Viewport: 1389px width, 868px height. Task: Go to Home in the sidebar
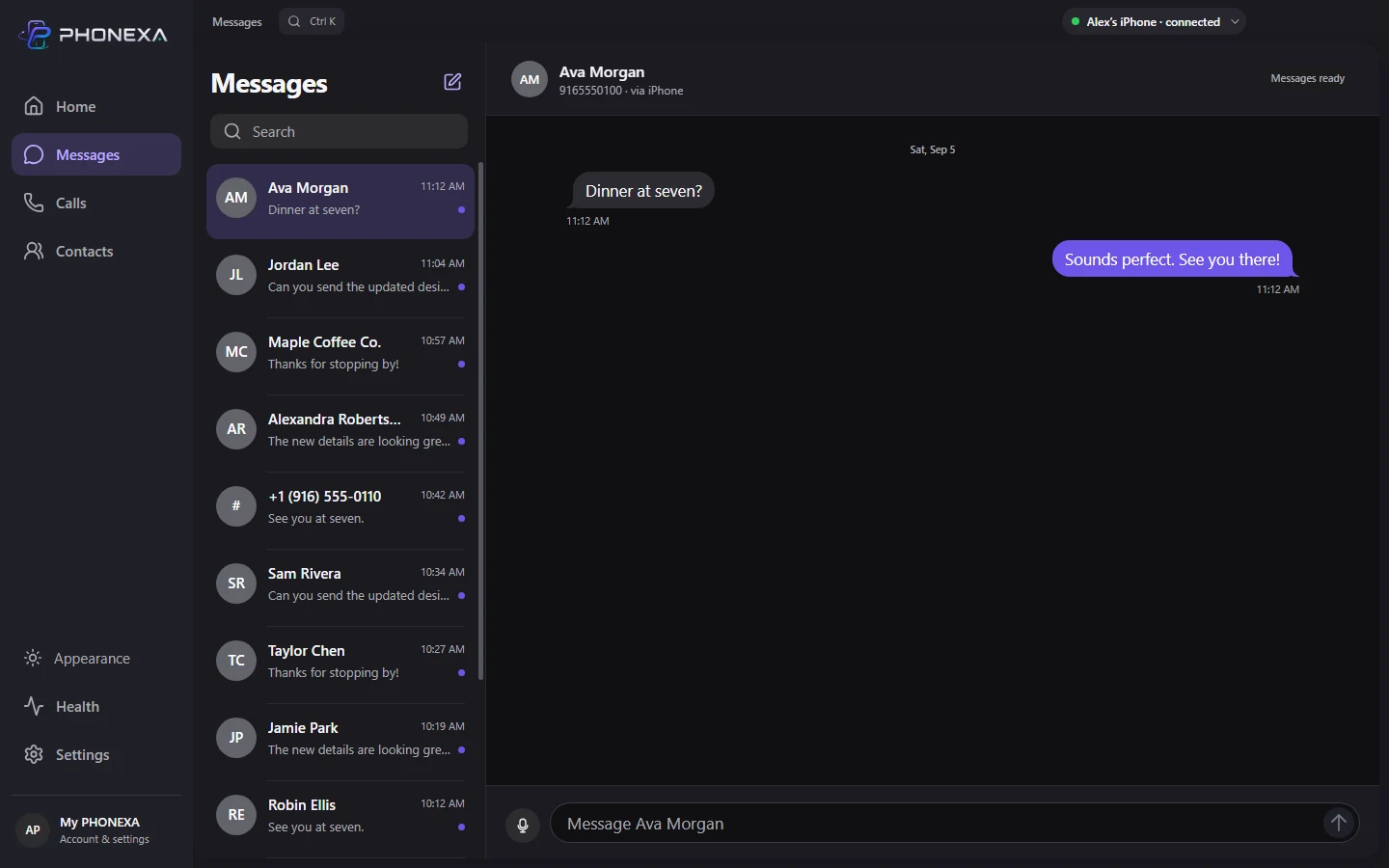[x=96, y=106]
